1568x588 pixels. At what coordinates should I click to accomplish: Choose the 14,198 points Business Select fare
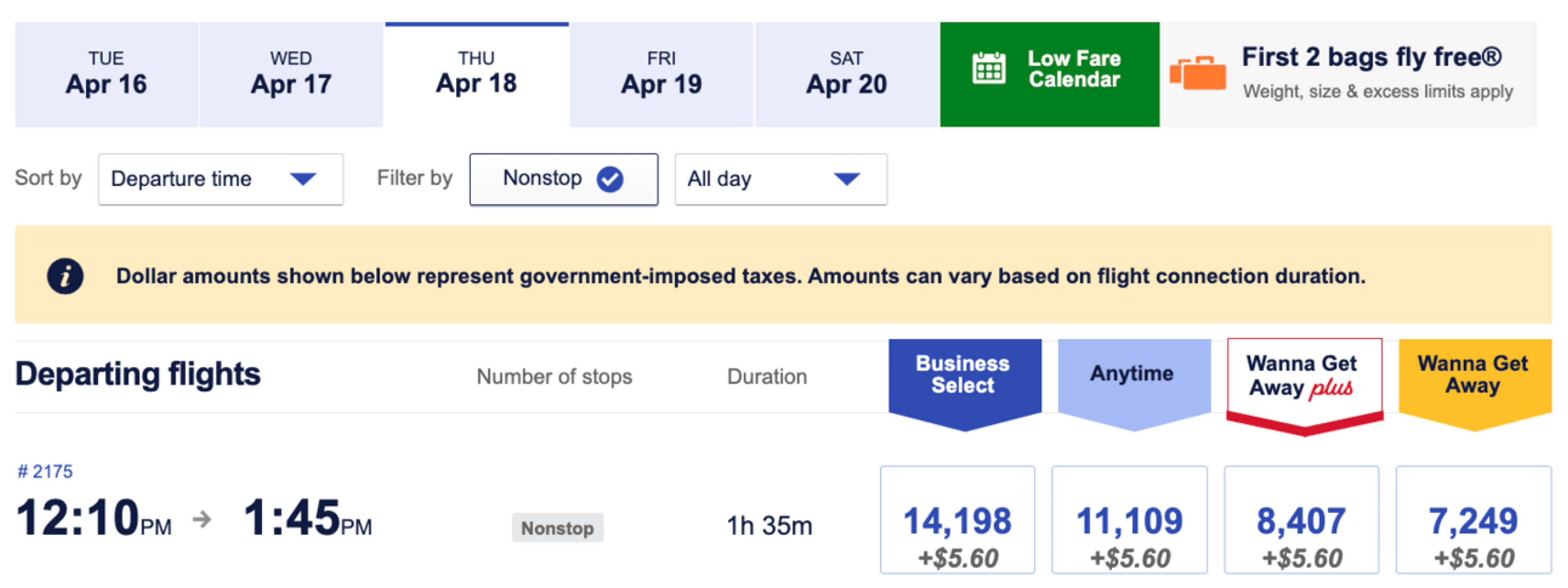[958, 520]
